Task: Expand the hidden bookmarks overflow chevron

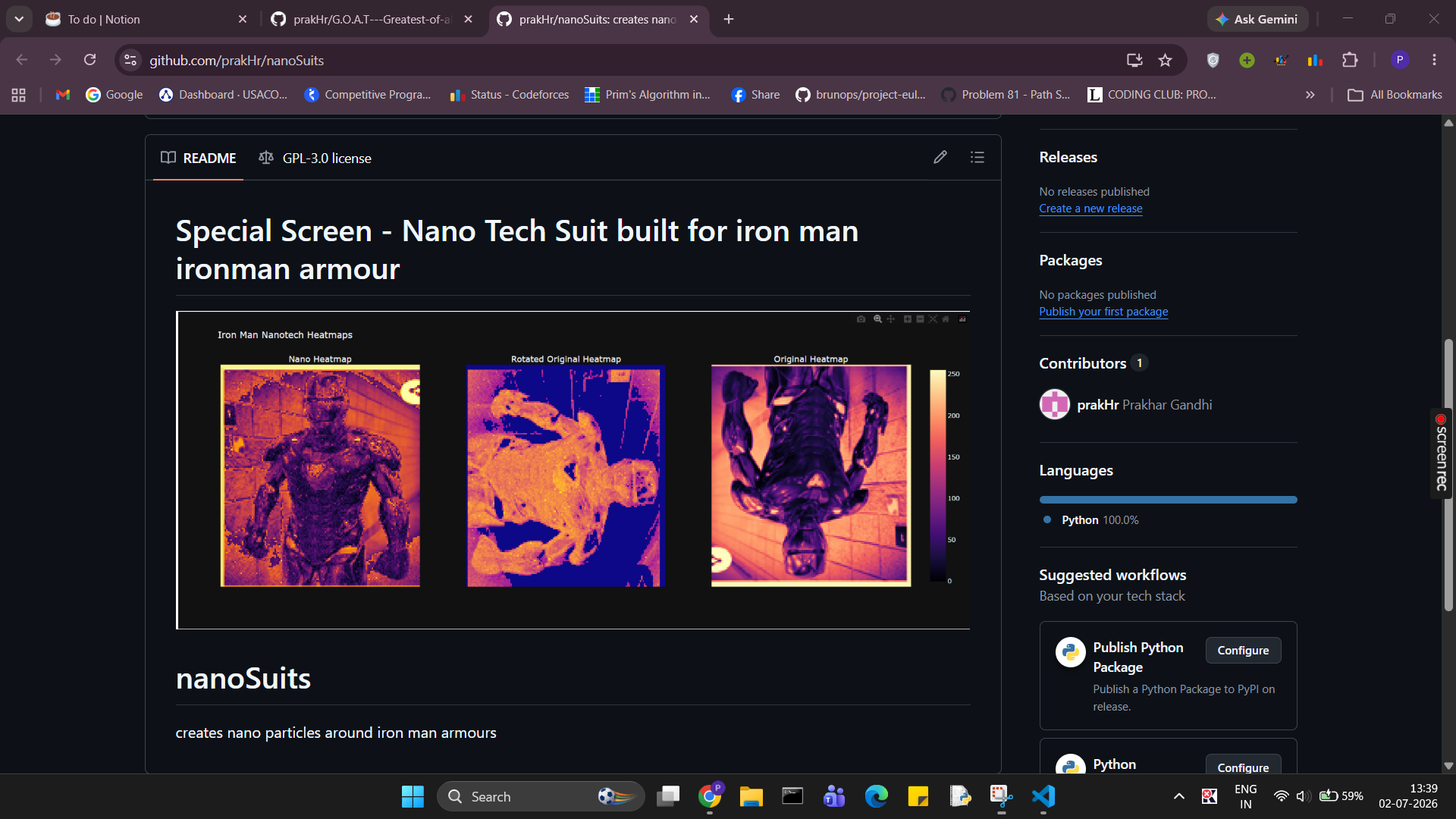Action: click(x=1310, y=95)
